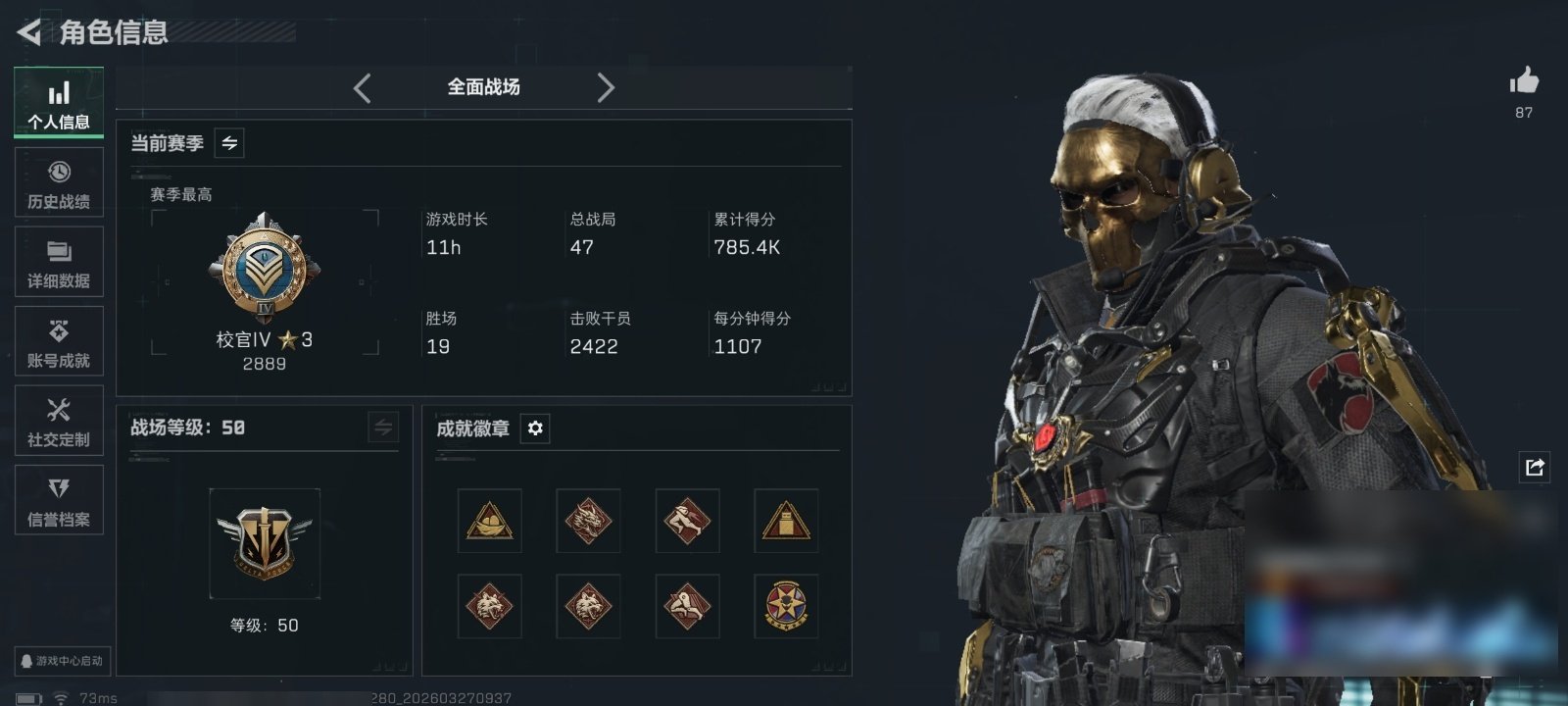Go to previous game mode with left chevron
This screenshot has width=1568, height=706.
[x=363, y=88]
